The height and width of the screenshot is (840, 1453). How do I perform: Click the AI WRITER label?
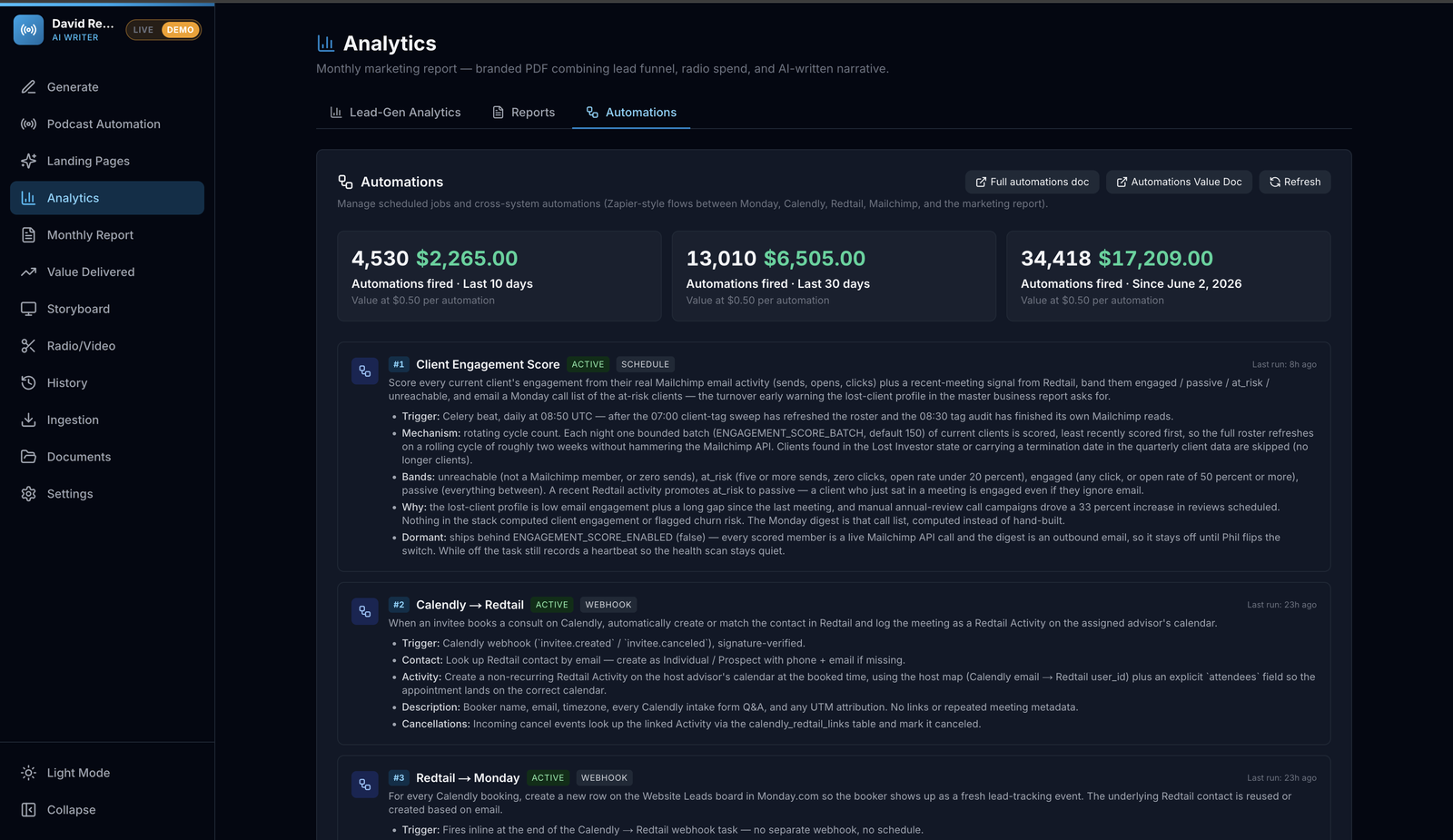[x=74, y=38]
